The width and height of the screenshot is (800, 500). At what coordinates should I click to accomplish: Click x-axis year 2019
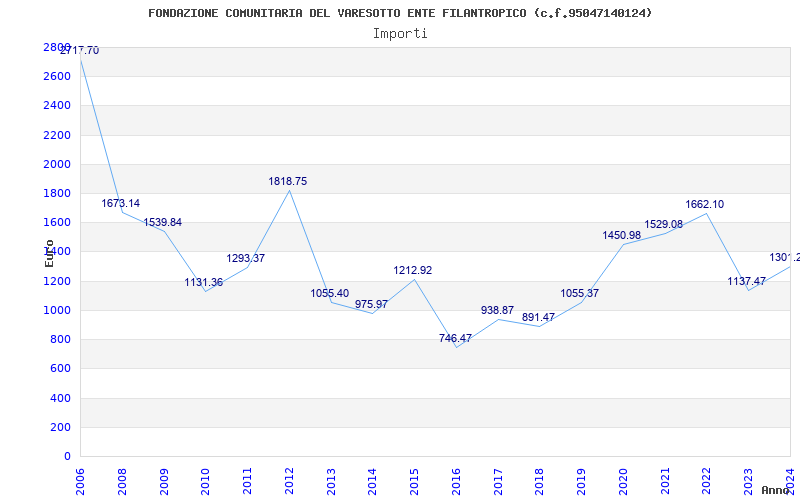(582, 482)
